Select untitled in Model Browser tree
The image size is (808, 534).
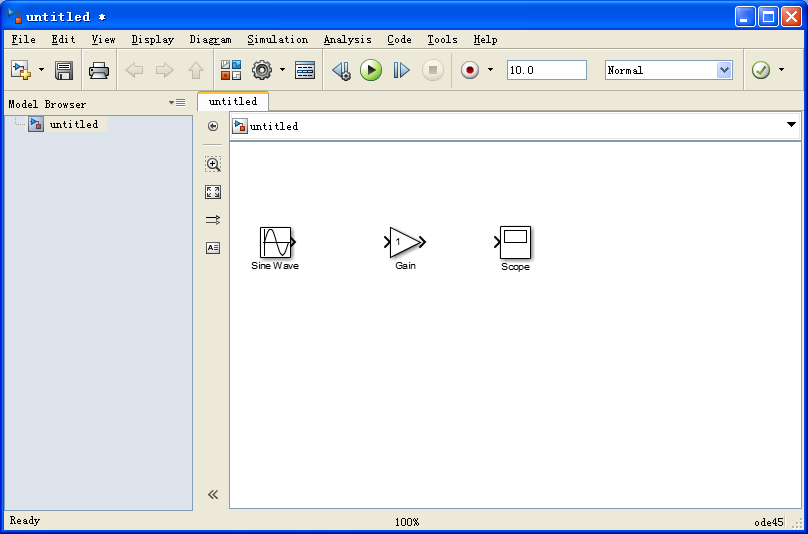tap(74, 124)
